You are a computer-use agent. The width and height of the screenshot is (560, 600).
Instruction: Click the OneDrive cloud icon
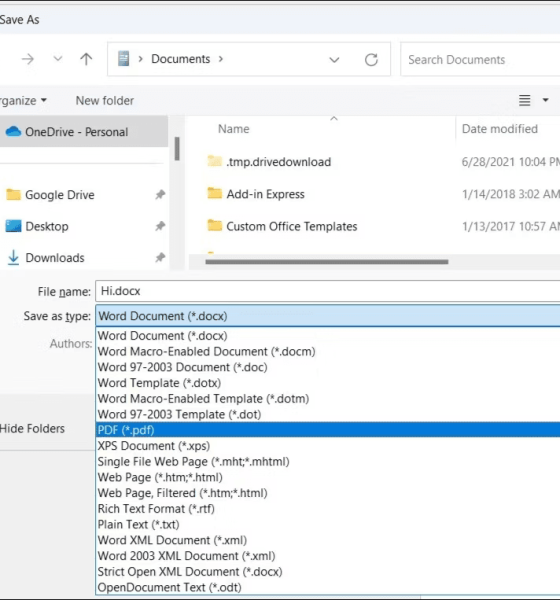(13, 132)
